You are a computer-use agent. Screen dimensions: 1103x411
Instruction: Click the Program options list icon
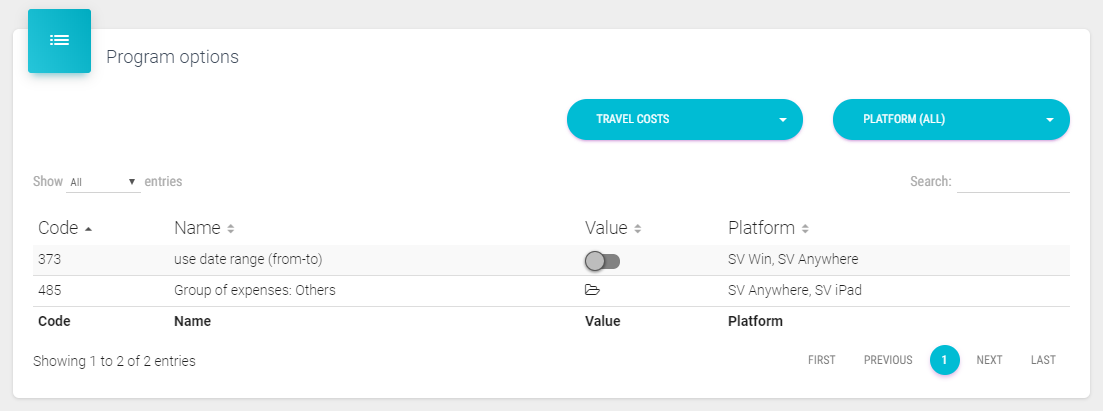tap(59, 41)
